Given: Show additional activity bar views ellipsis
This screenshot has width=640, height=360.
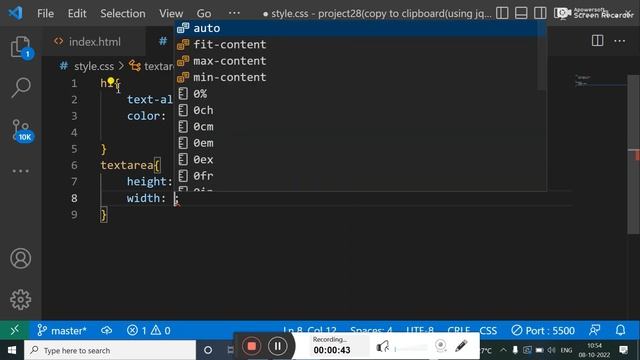Looking at the screenshot, I should (20, 171).
